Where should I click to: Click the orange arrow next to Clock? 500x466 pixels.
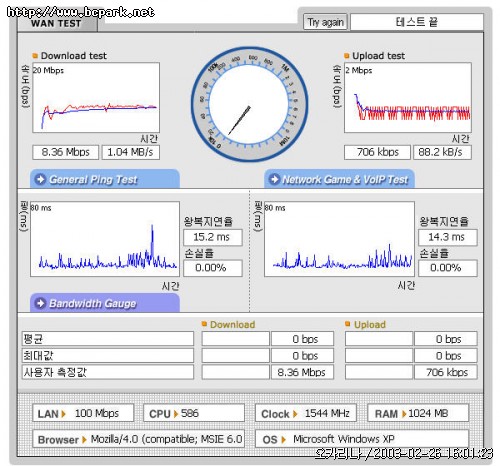pos(295,414)
